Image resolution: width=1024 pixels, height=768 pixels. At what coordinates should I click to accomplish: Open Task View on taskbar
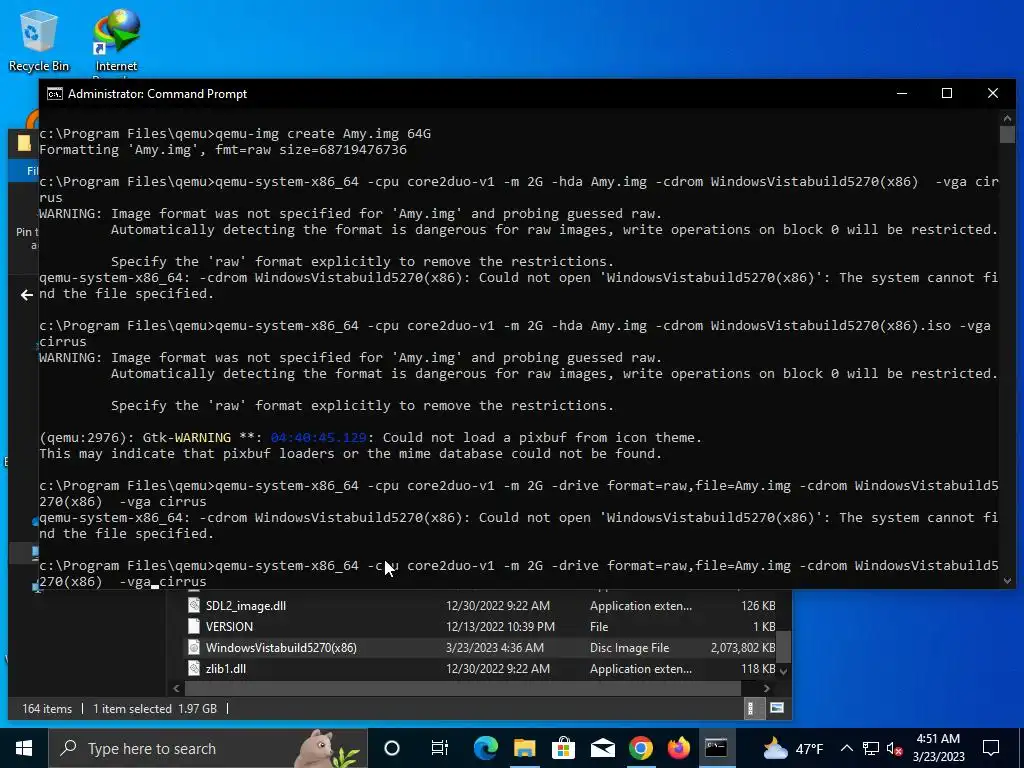440,748
